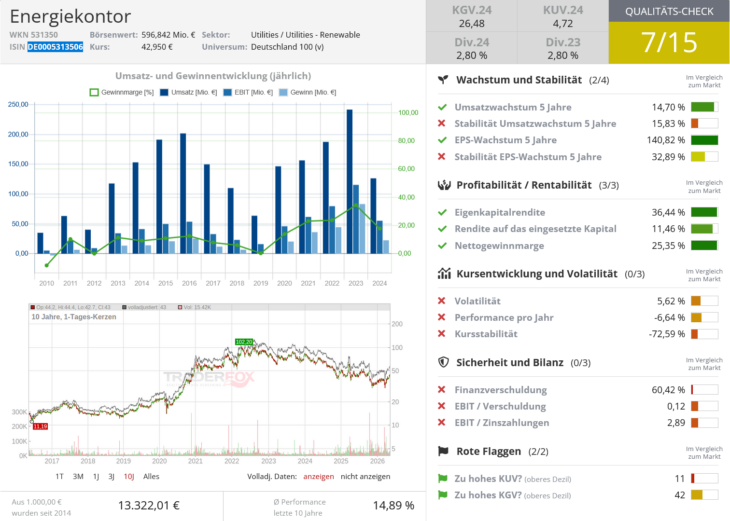
Task: Click the Div.23 2,80 % tile
Action: [x=563, y=48]
